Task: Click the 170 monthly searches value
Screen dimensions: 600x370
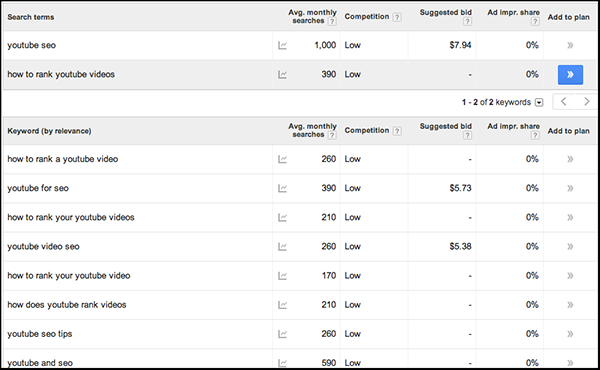Action: click(x=329, y=275)
